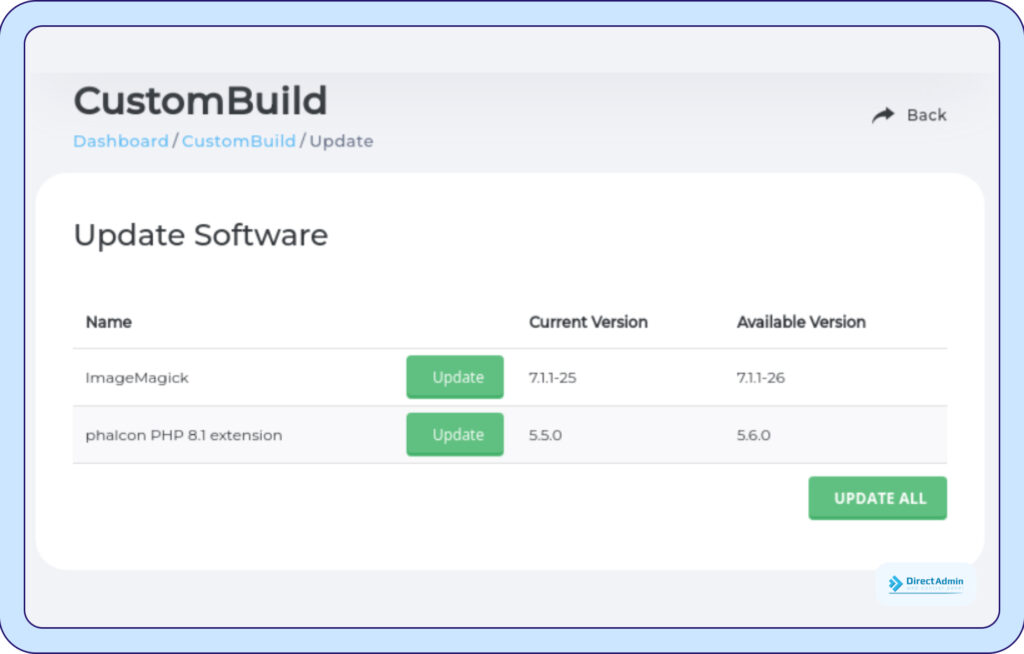
Task: Select the phalcon PHP 8.1 extension cell
Action: (x=184, y=435)
